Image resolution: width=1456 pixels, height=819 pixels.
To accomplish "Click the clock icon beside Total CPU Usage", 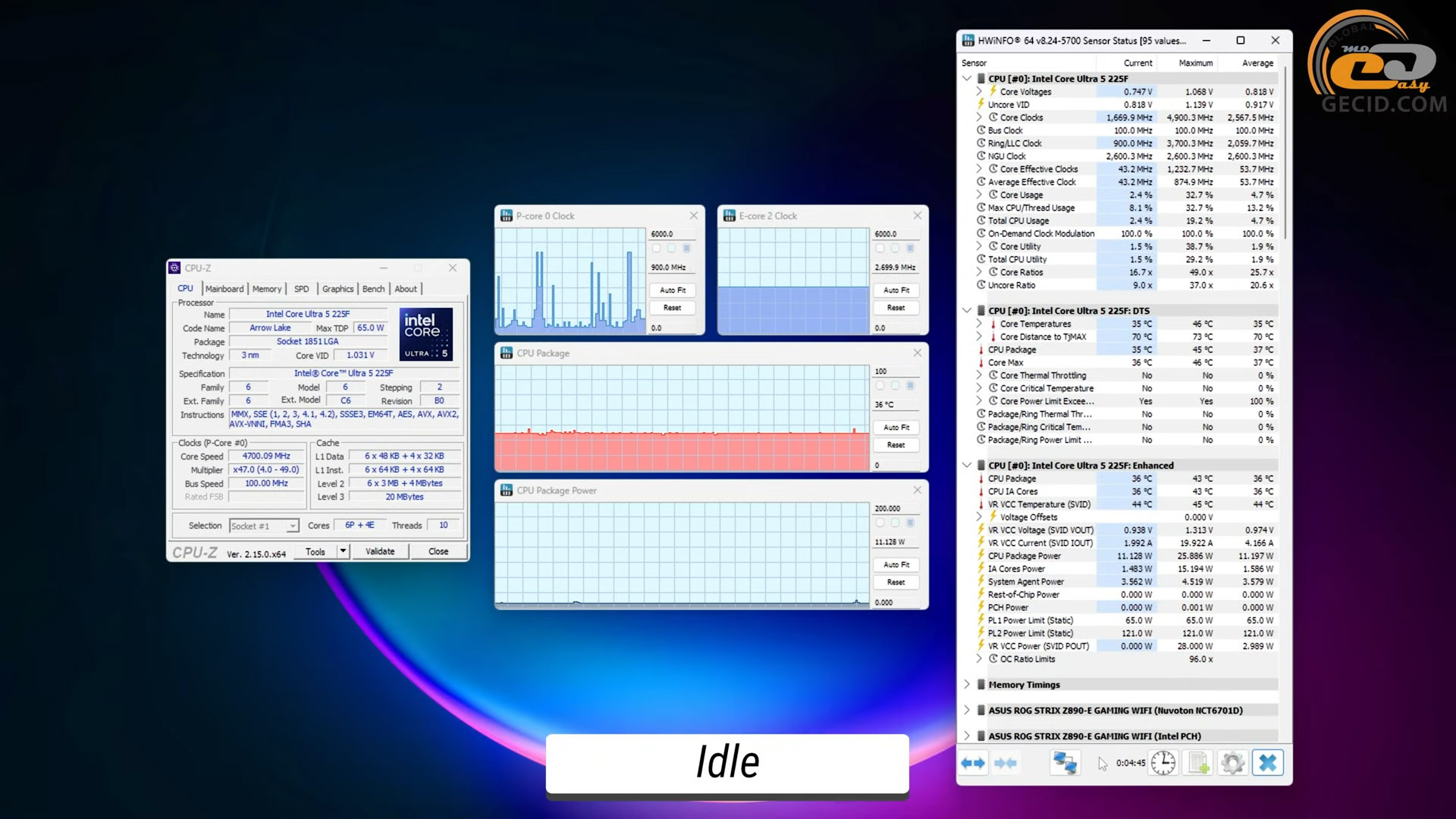I will point(981,221).
